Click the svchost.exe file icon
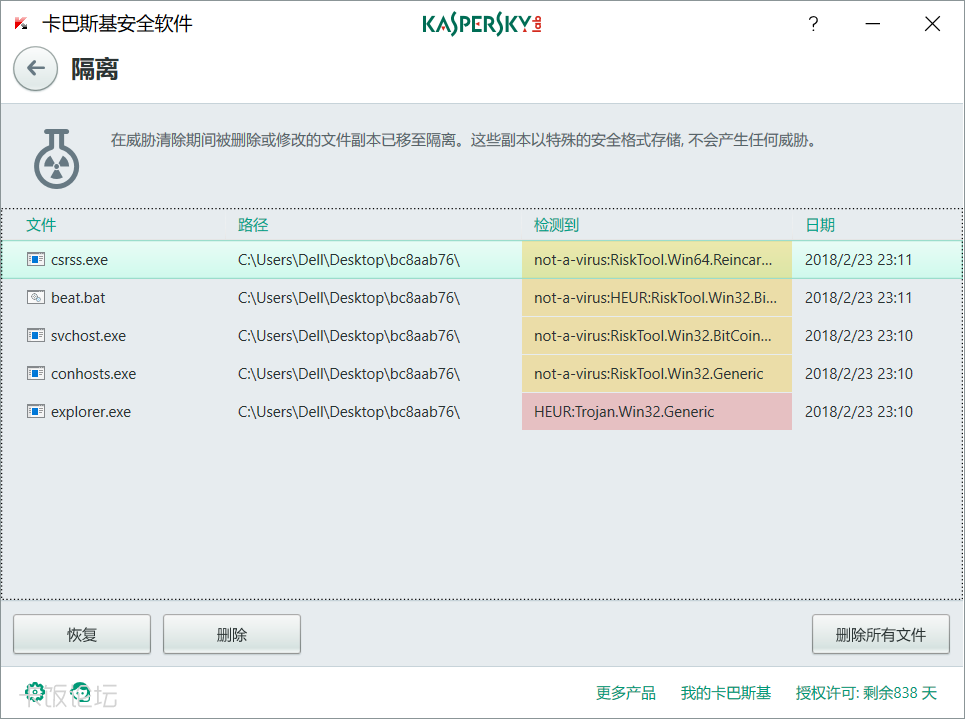This screenshot has height=719, width=965. coord(37,336)
